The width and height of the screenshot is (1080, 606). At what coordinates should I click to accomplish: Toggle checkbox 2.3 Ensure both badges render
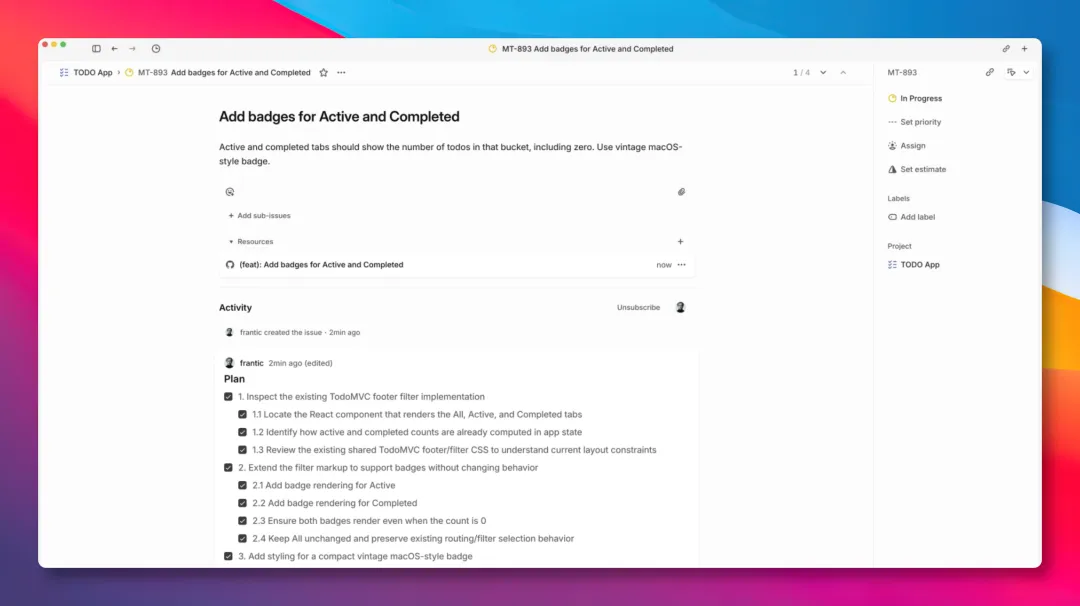[x=242, y=521]
